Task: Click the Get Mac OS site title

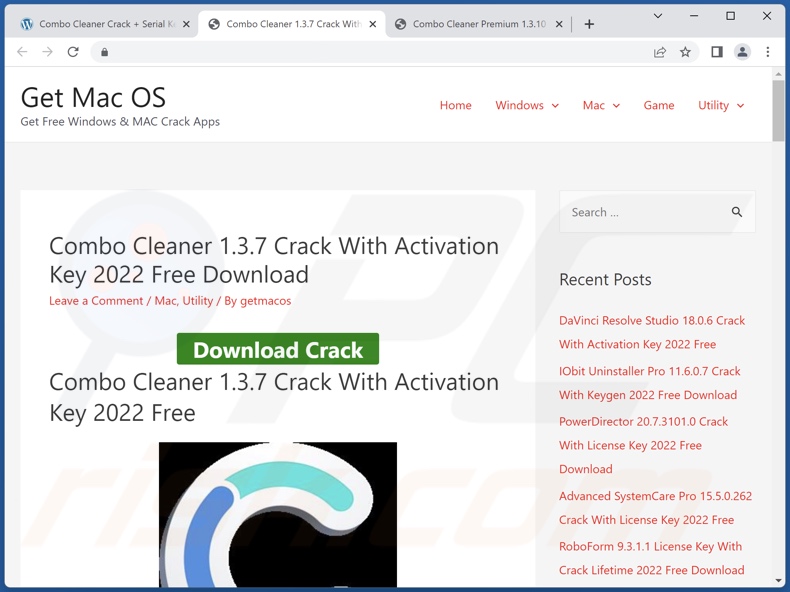Action: (x=93, y=97)
